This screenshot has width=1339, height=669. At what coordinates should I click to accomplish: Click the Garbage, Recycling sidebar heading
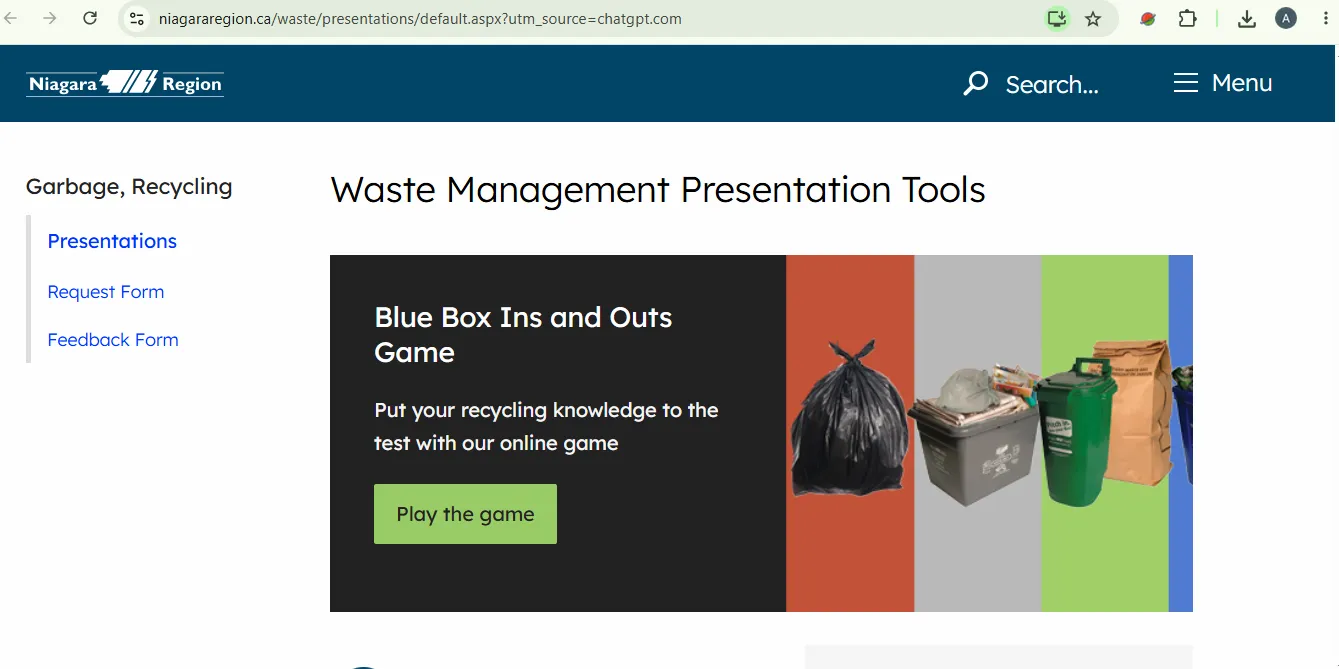pos(129,187)
